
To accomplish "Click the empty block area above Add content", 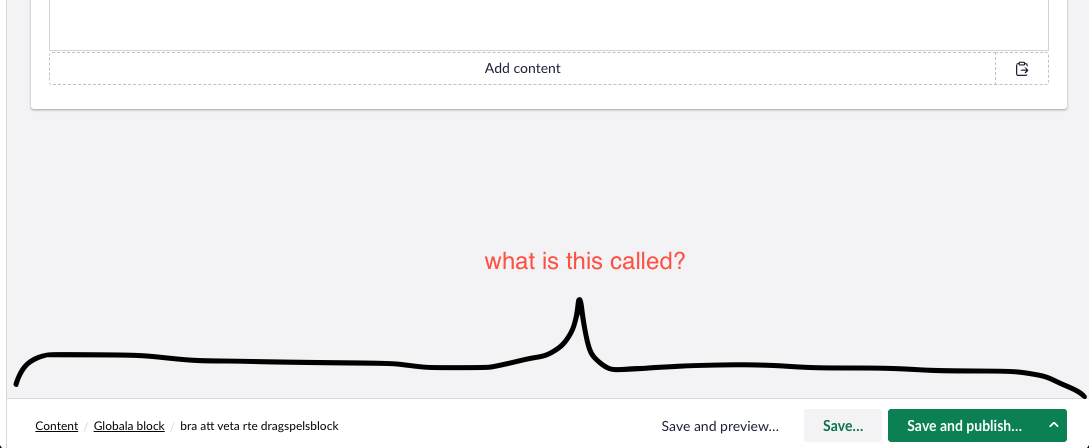I will pos(549,25).
